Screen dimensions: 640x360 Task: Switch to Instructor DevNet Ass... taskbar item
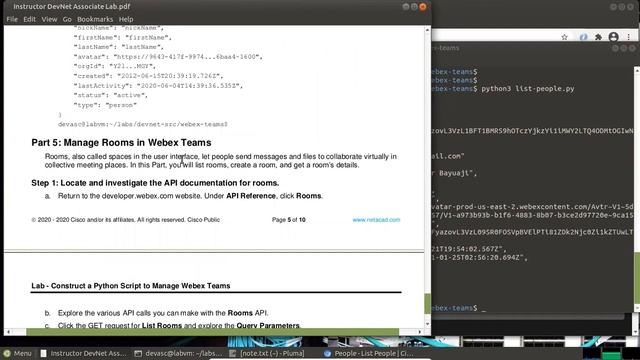(x=84, y=353)
